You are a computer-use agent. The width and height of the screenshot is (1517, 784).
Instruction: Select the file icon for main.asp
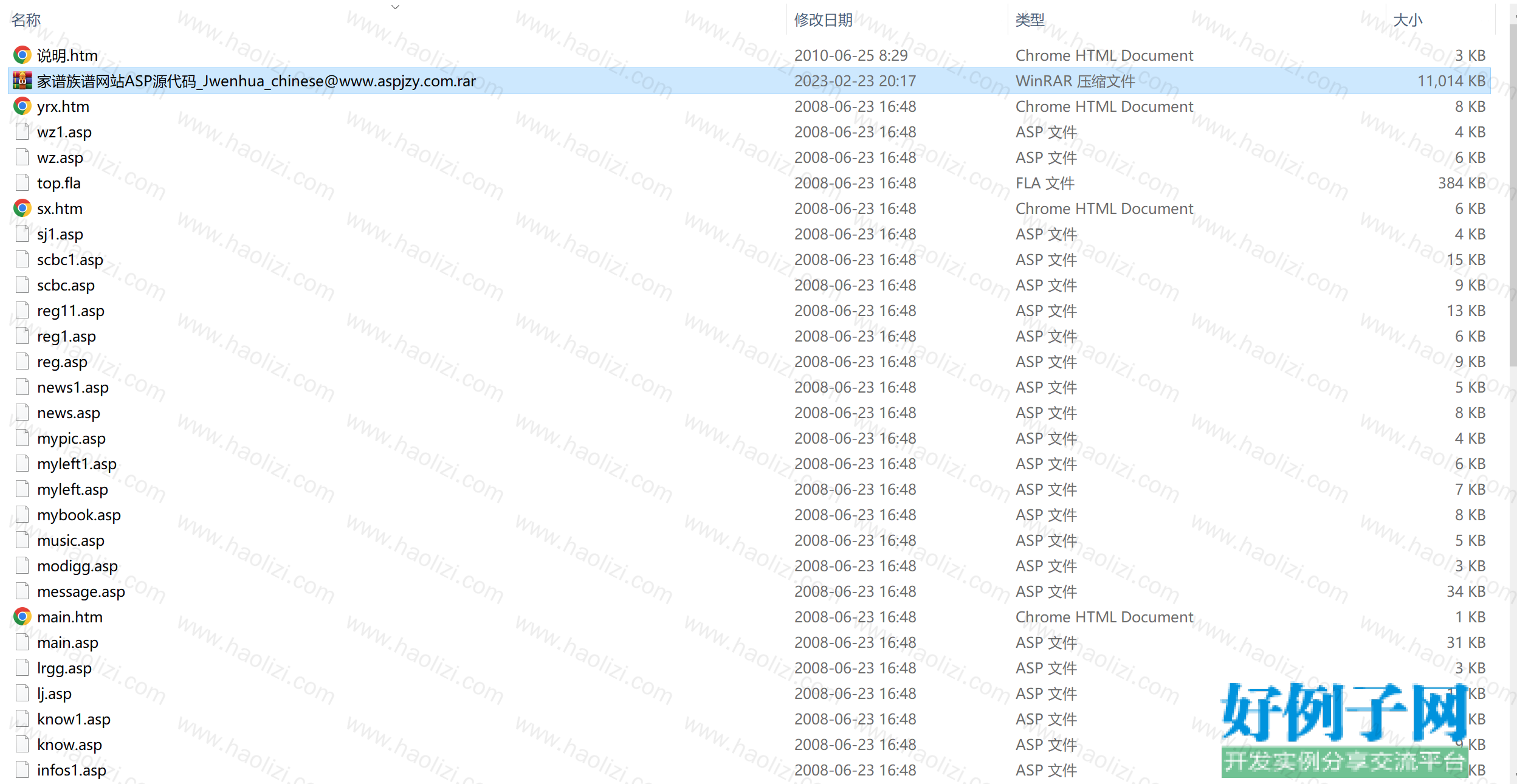[22, 642]
